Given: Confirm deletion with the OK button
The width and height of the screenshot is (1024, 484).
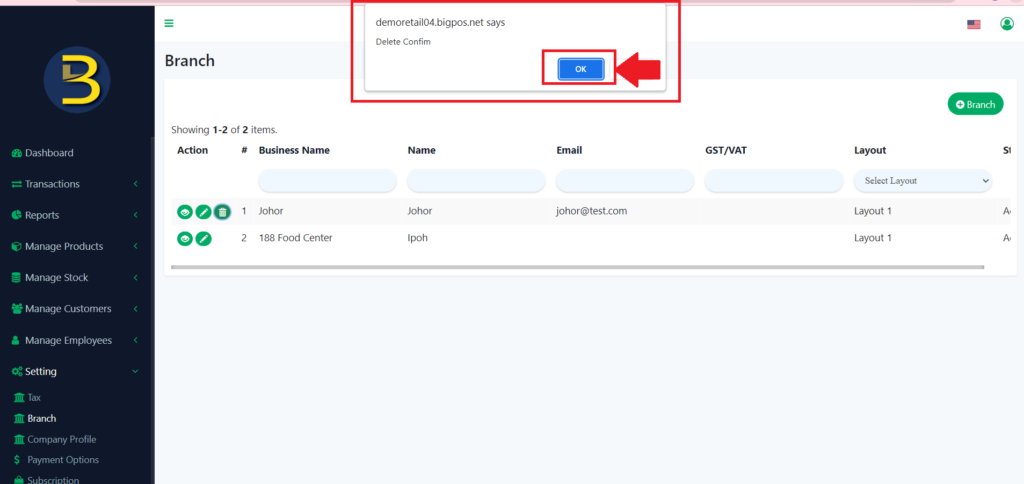Looking at the screenshot, I should pyautogui.click(x=580, y=69).
